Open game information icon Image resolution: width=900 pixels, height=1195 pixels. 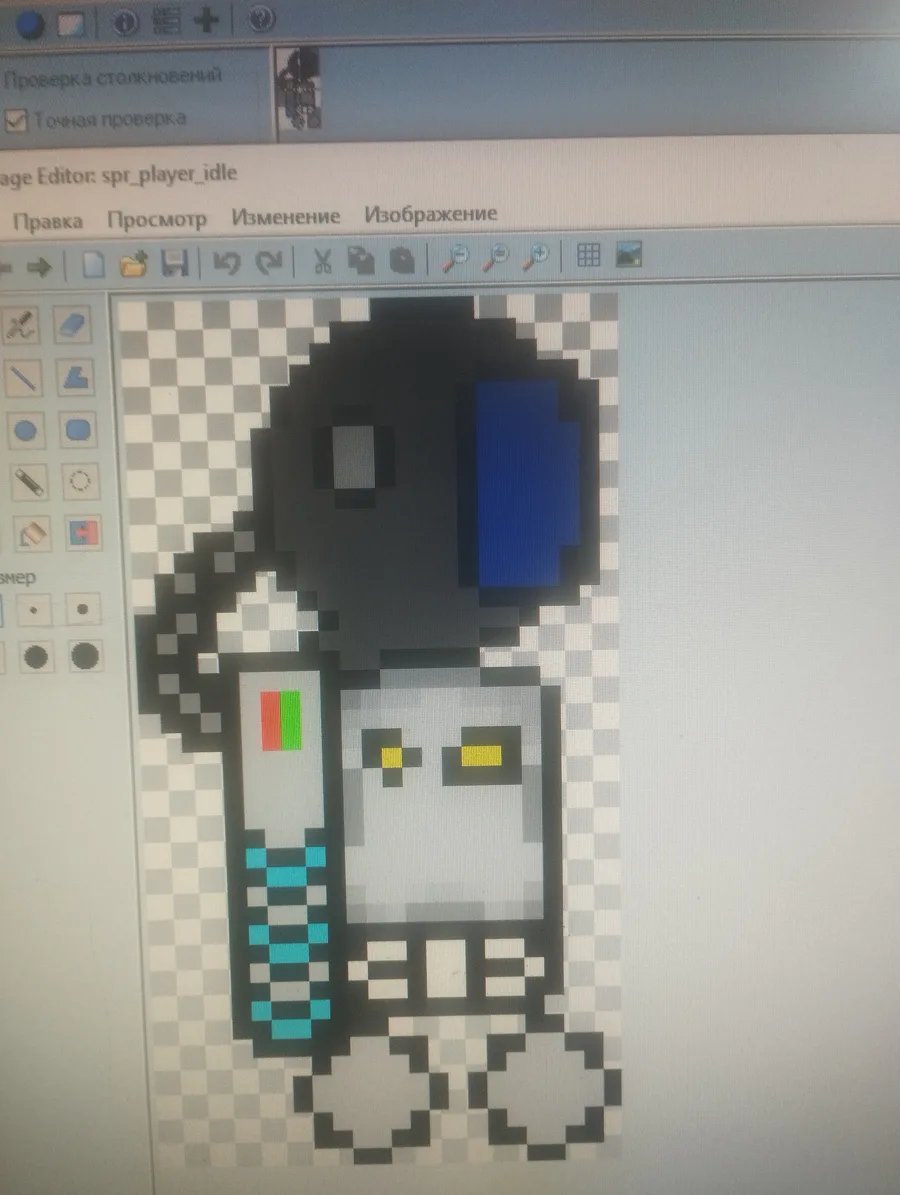[126, 22]
